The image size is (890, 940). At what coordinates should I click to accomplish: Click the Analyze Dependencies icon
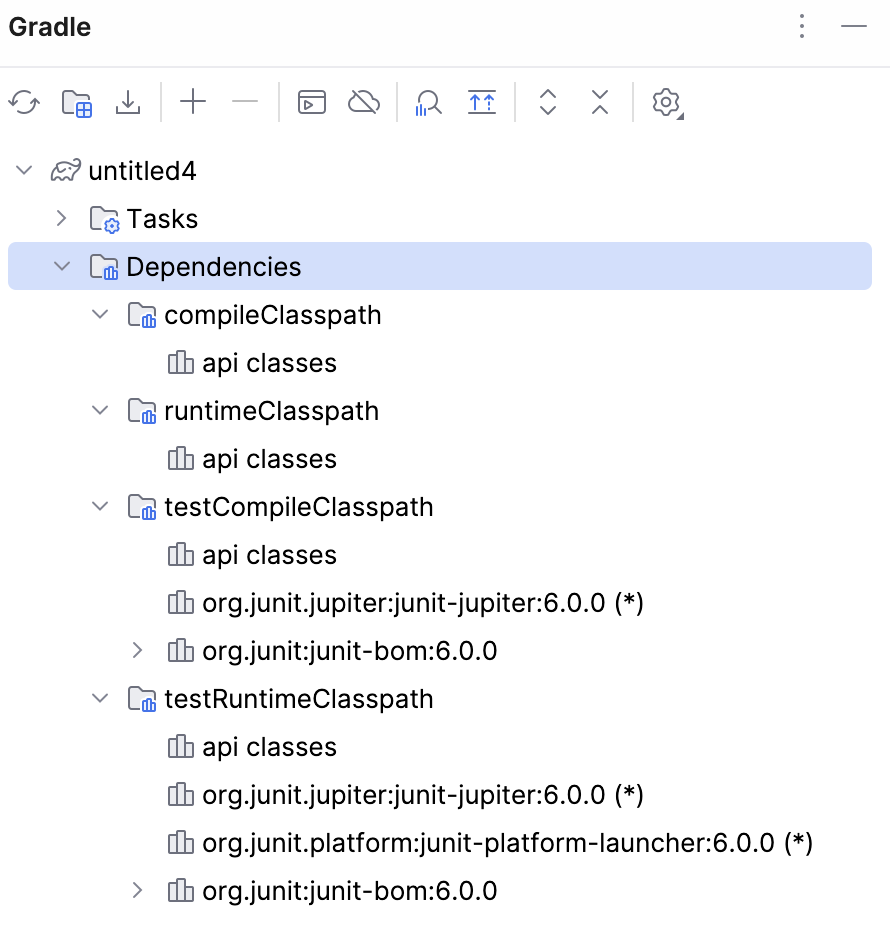tap(429, 103)
